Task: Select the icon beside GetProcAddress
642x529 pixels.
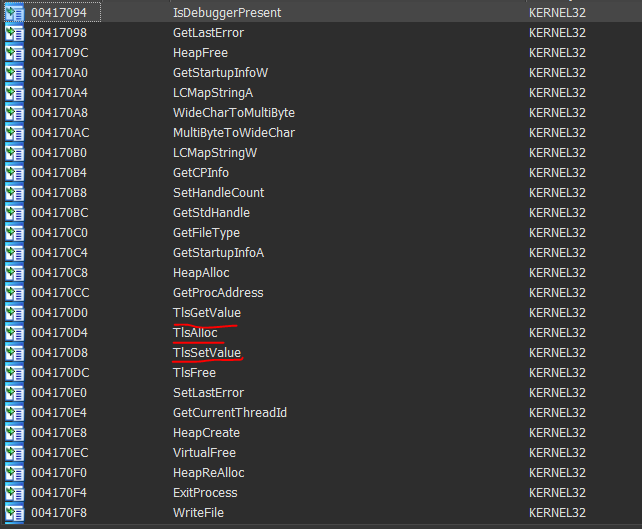Action: pos(15,293)
